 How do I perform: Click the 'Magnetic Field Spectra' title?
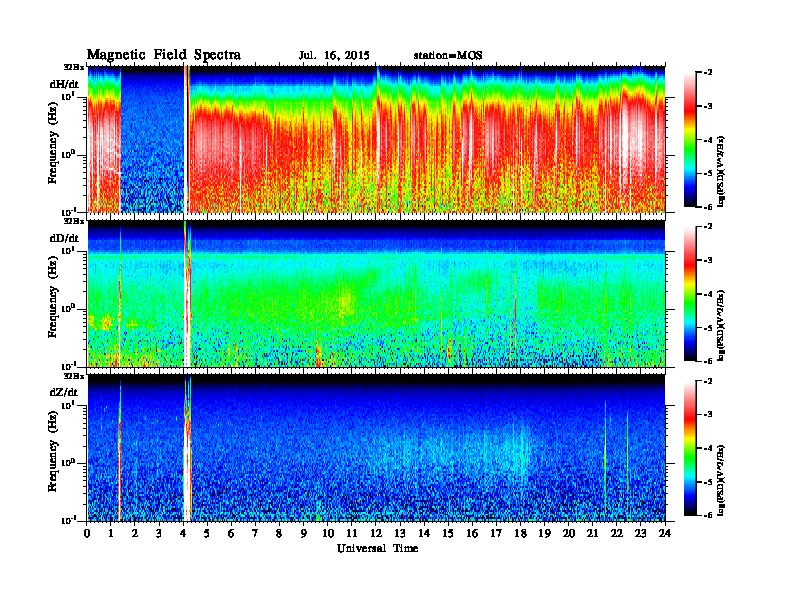click(164, 56)
